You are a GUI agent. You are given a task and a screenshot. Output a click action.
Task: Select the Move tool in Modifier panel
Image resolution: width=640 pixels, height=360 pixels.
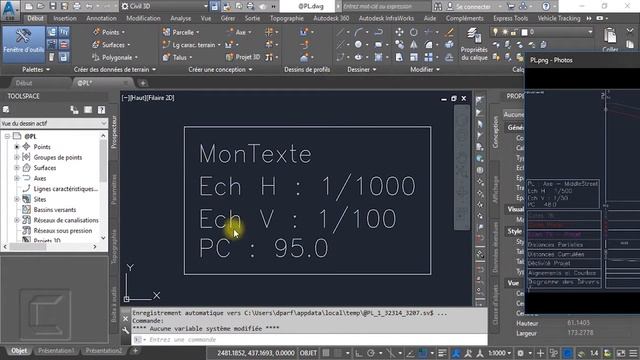[399, 32]
